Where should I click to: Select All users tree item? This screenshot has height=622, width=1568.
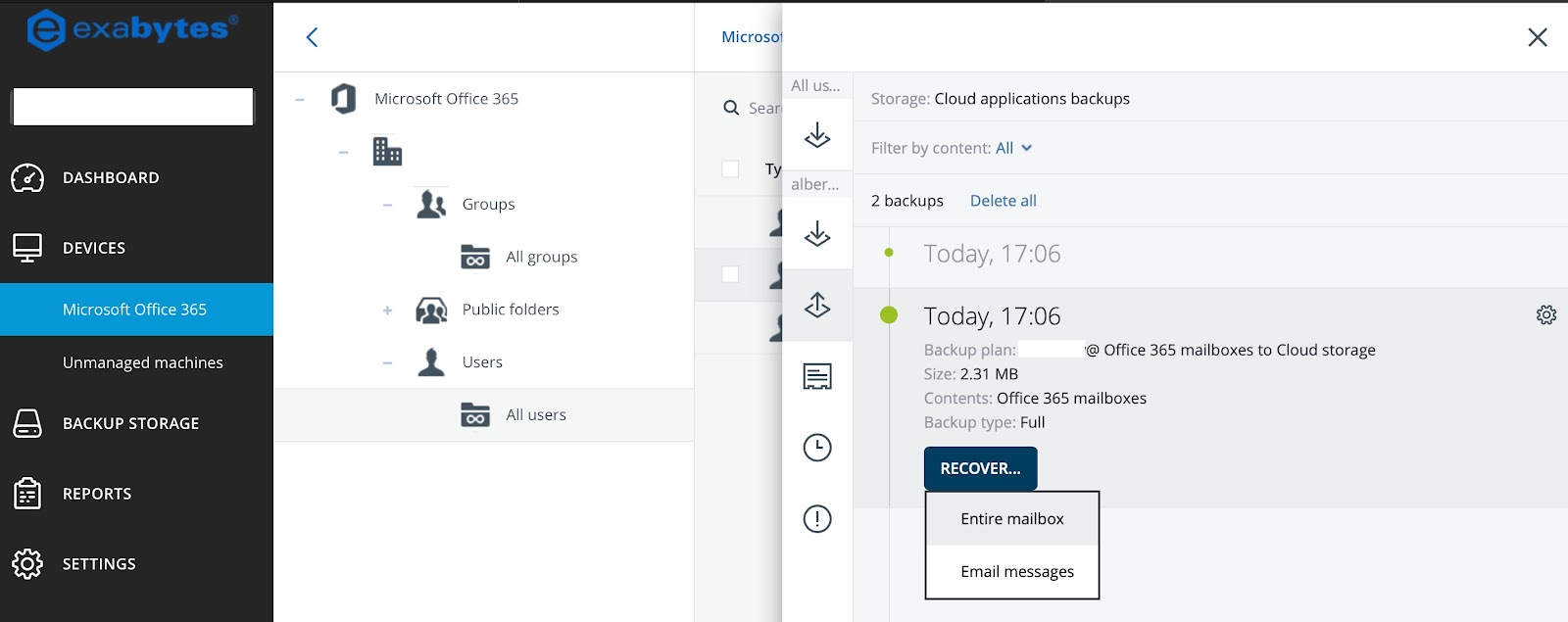(x=536, y=414)
